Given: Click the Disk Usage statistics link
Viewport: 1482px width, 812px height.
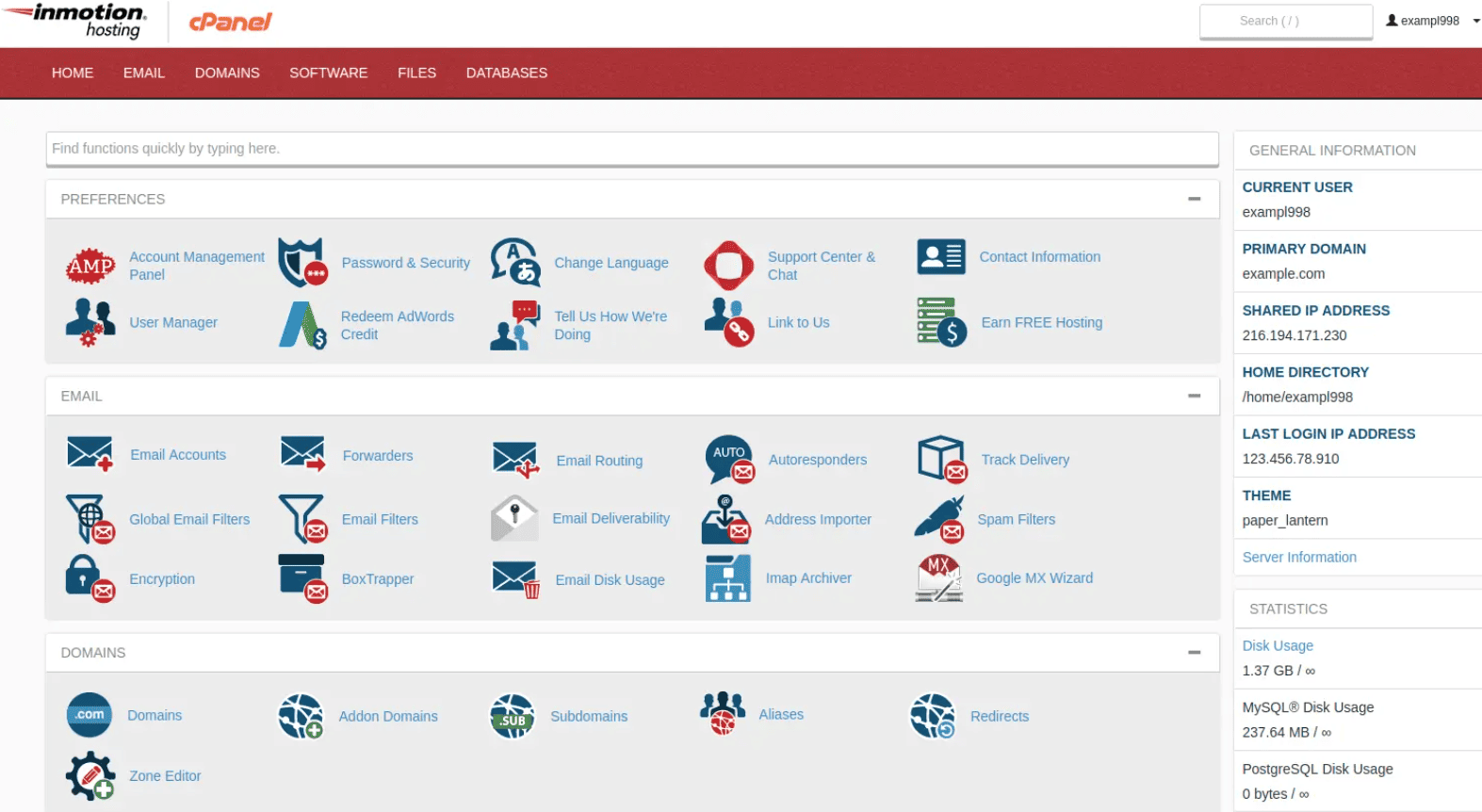Looking at the screenshot, I should [x=1277, y=646].
